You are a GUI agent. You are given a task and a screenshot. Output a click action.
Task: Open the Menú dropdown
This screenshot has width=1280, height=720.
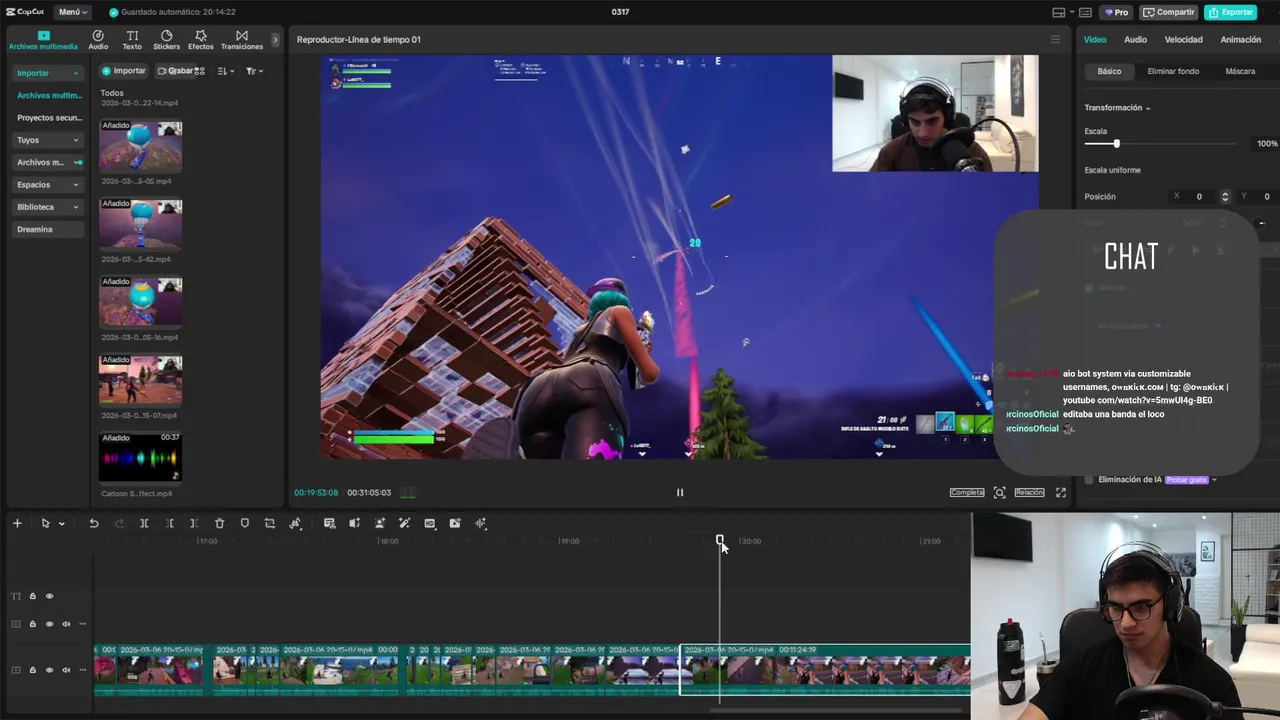tap(72, 12)
